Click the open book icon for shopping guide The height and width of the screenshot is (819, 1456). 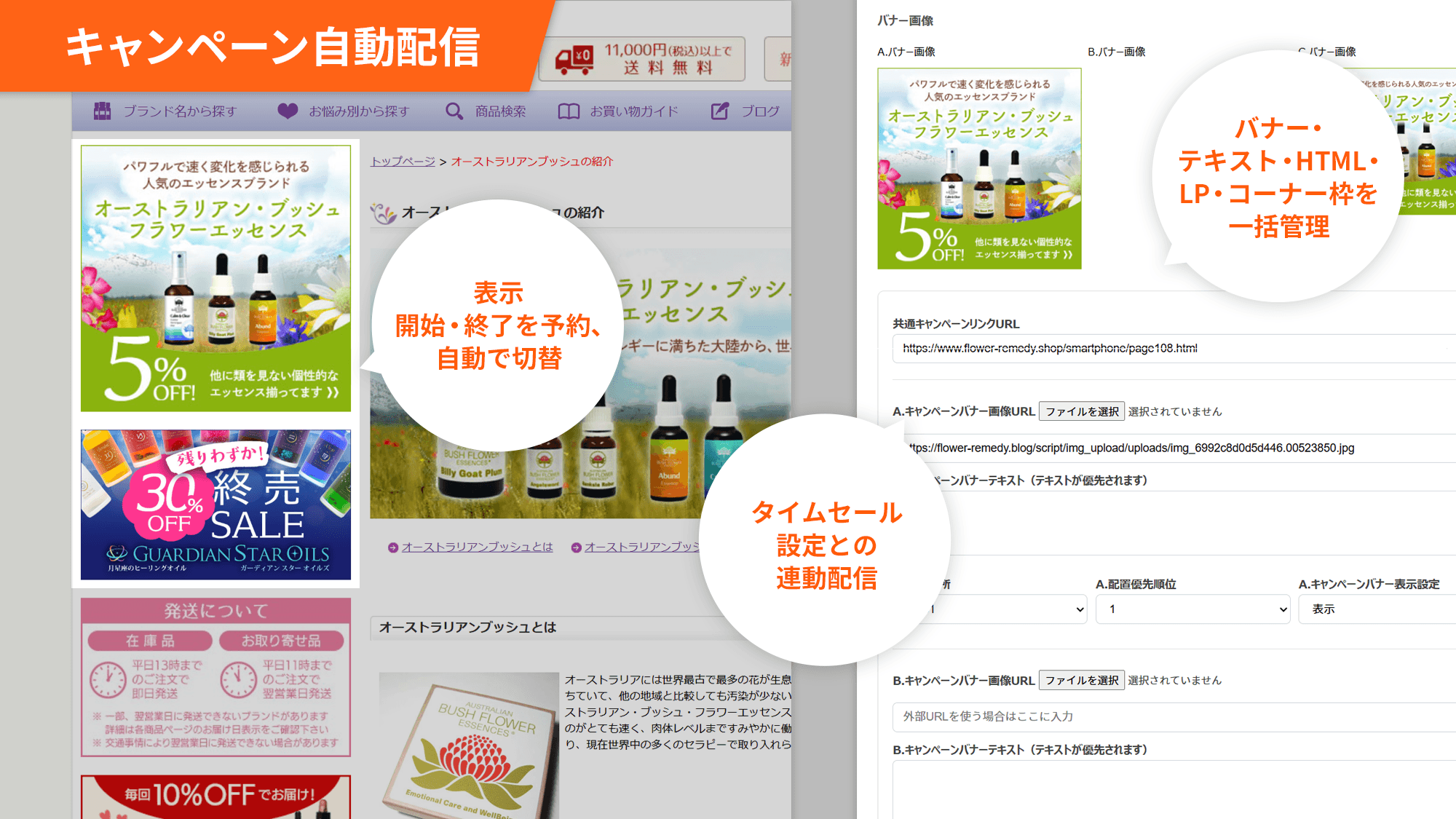tap(569, 111)
